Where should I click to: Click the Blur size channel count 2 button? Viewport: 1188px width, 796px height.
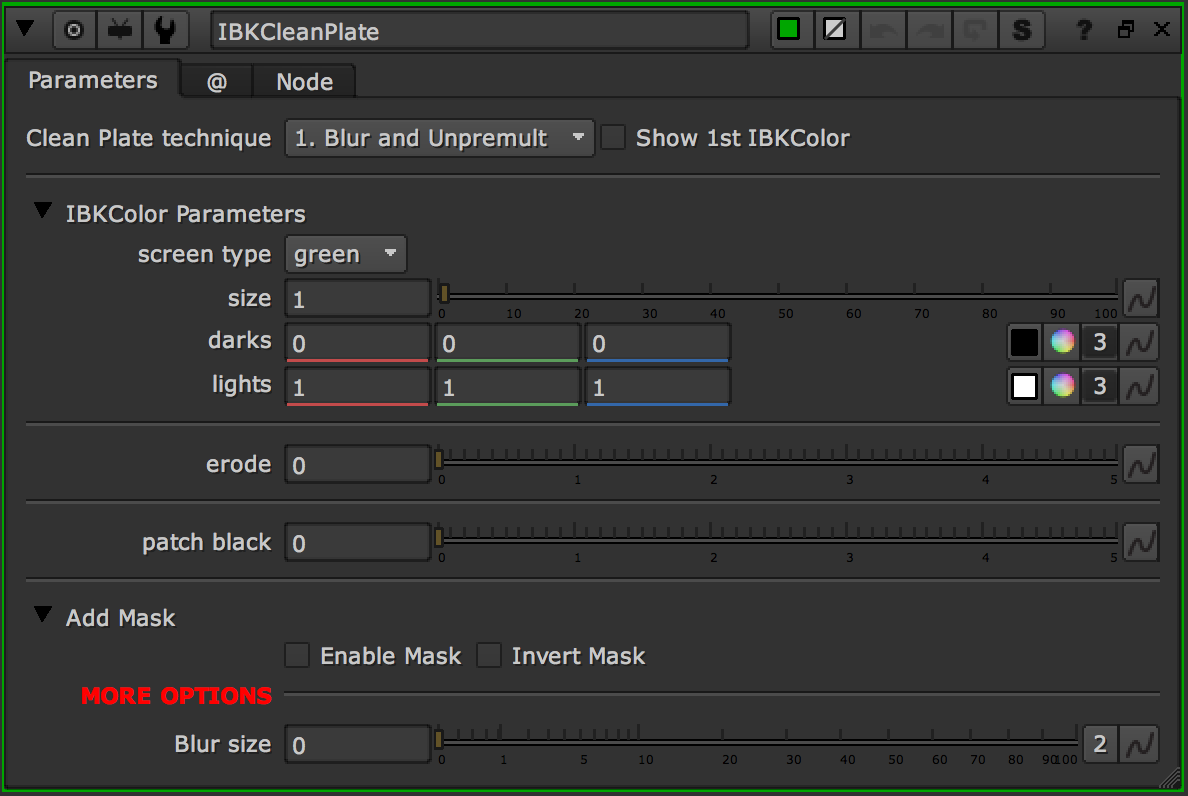coord(1100,744)
